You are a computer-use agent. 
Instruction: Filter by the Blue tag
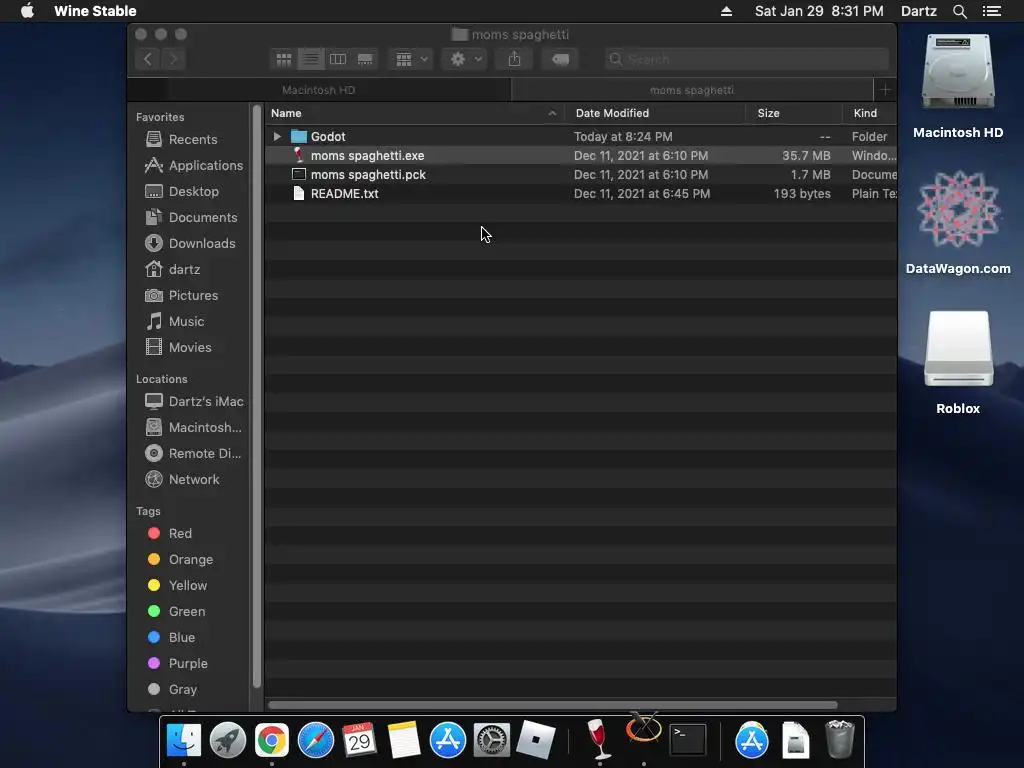181,637
